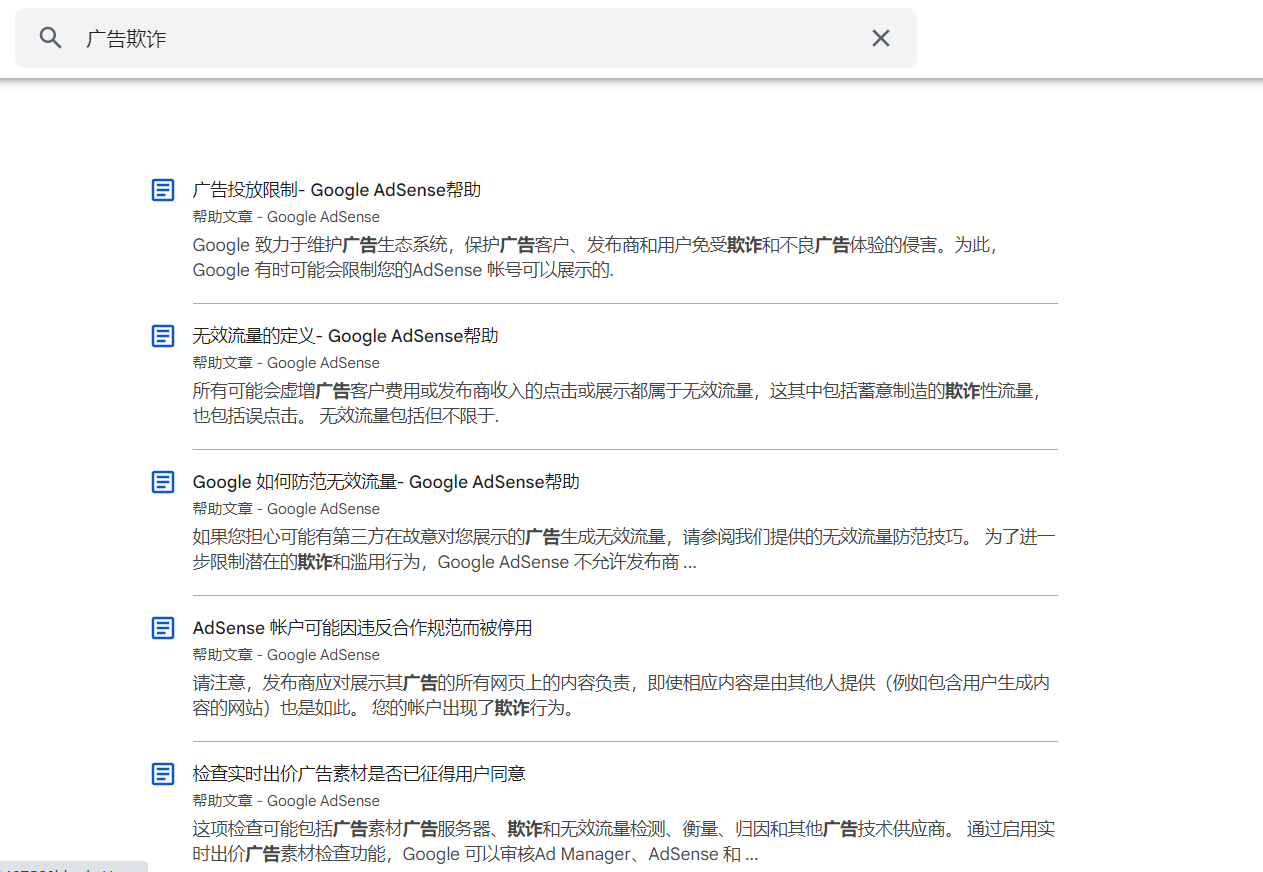Open the Google 如何防范无效流量 article
The image size is (1263, 872).
coord(386,481)
